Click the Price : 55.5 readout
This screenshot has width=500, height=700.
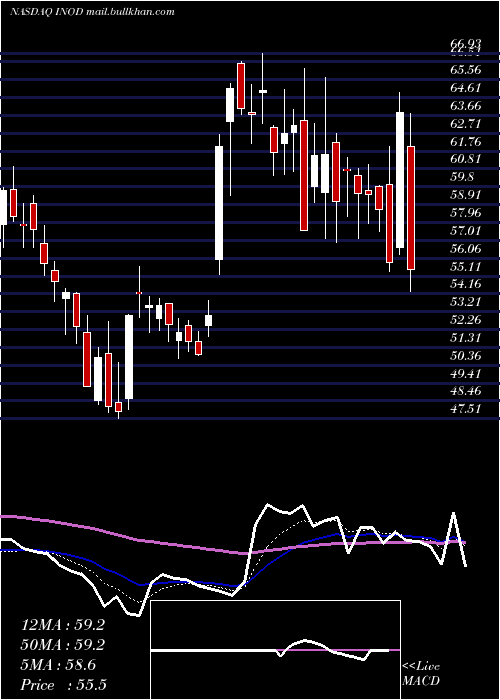point(63,685)
